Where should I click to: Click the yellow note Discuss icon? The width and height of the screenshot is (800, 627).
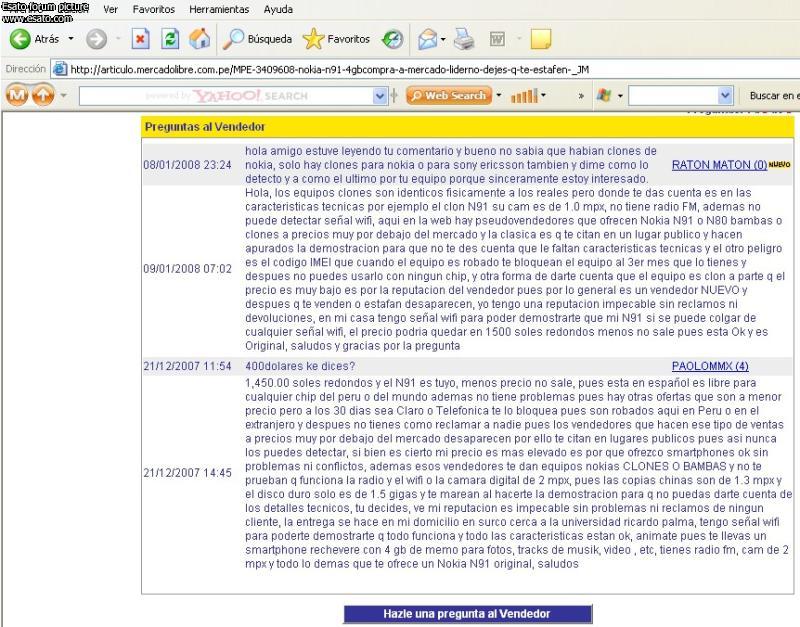tap(541, 39)
